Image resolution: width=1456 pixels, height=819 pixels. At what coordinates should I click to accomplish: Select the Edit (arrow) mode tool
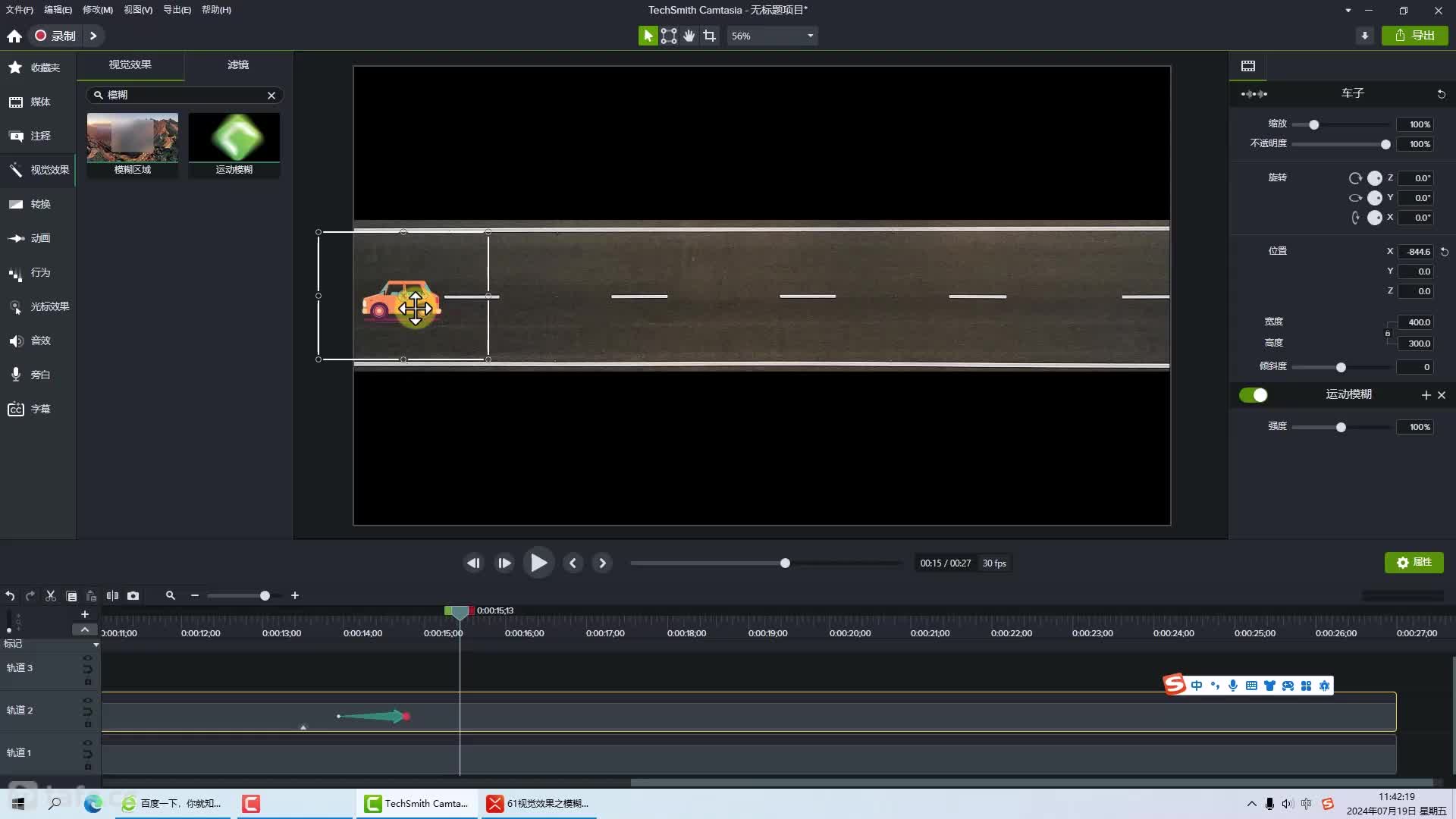tap(648, 36)
